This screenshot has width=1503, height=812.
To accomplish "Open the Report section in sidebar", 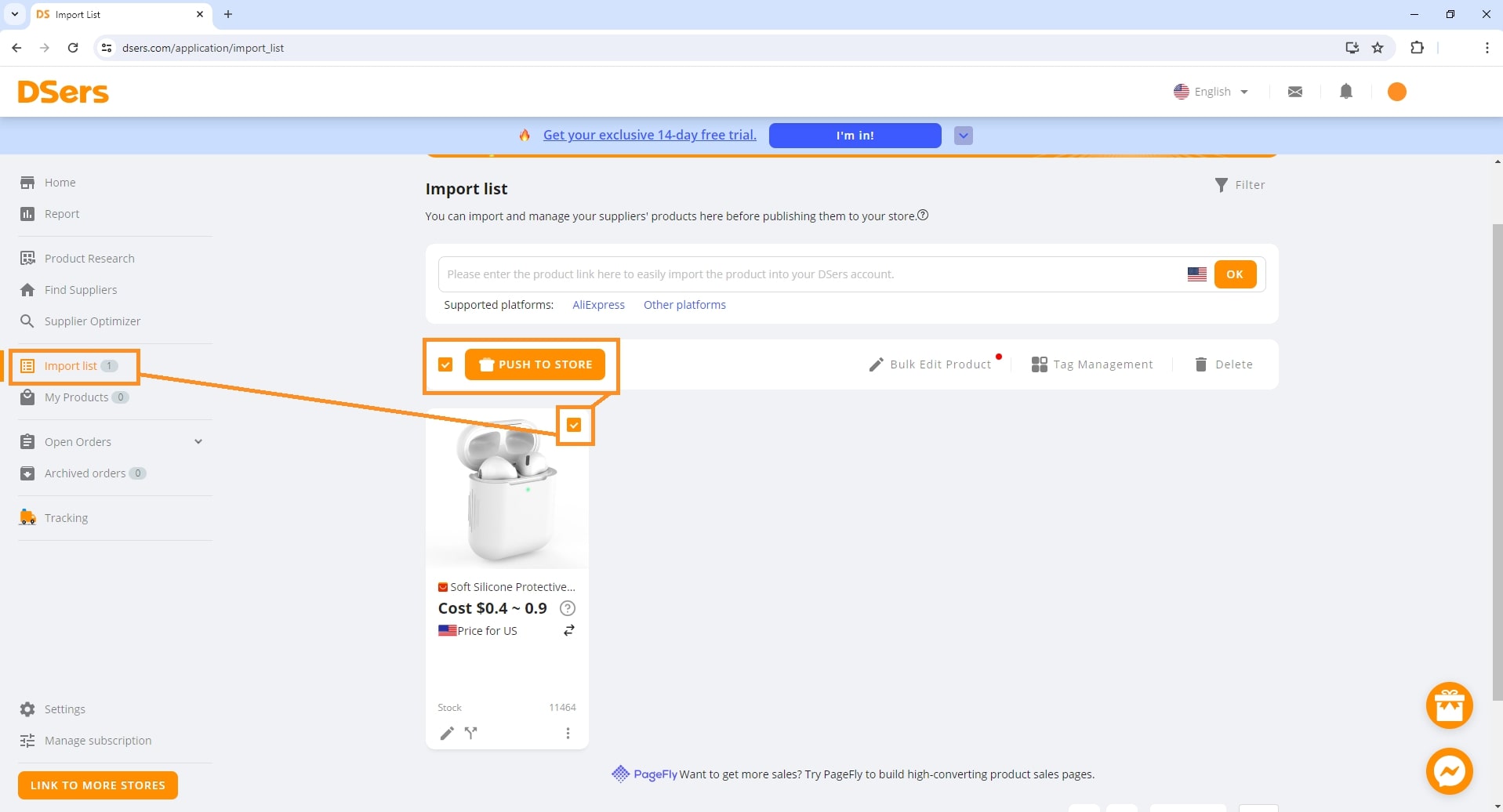I will pyautogui.click(x=61, y=213).
